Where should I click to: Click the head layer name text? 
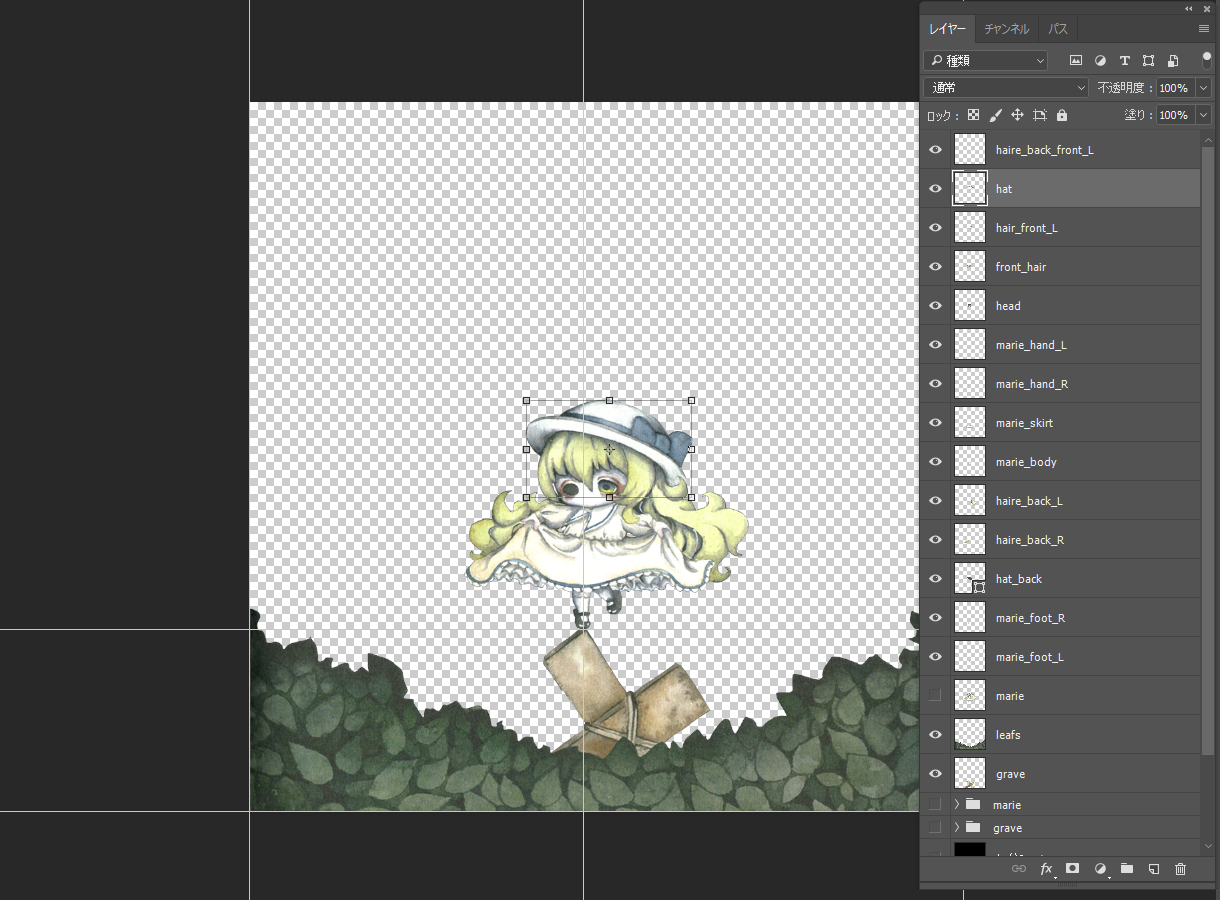point(1008,306)
